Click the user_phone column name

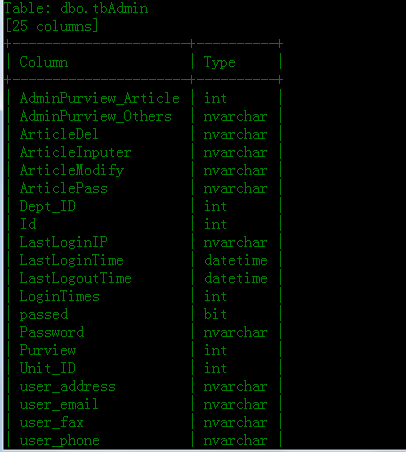point(59,440)
